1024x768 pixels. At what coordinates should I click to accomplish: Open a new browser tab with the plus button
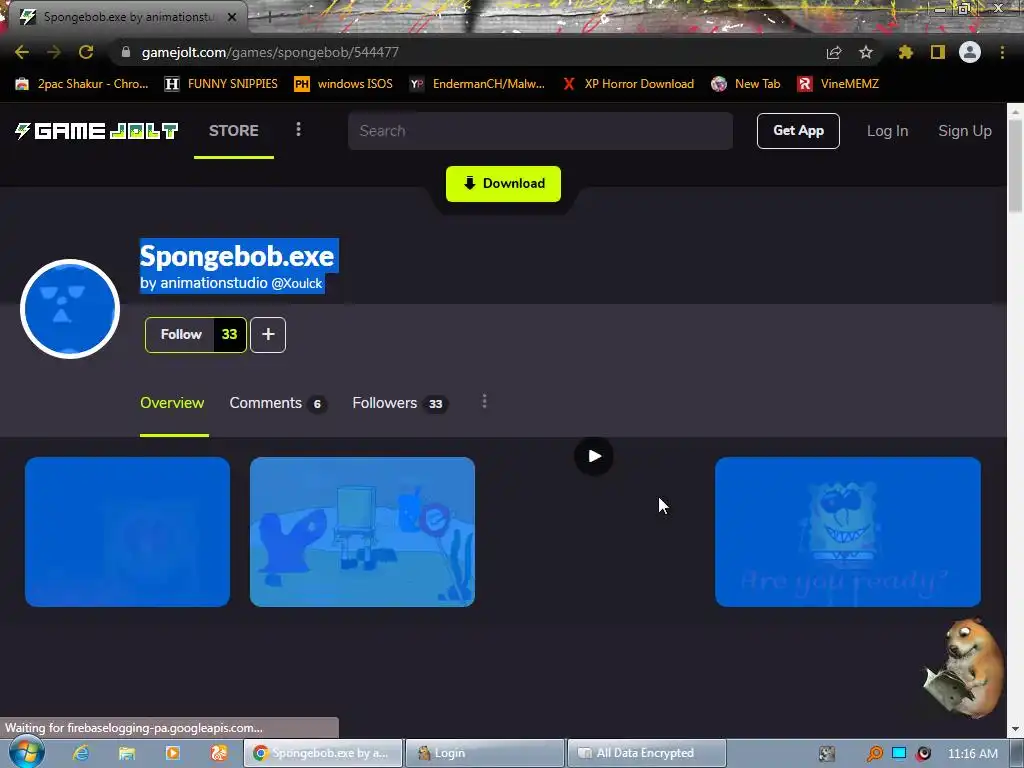click(x=268, y=17)
